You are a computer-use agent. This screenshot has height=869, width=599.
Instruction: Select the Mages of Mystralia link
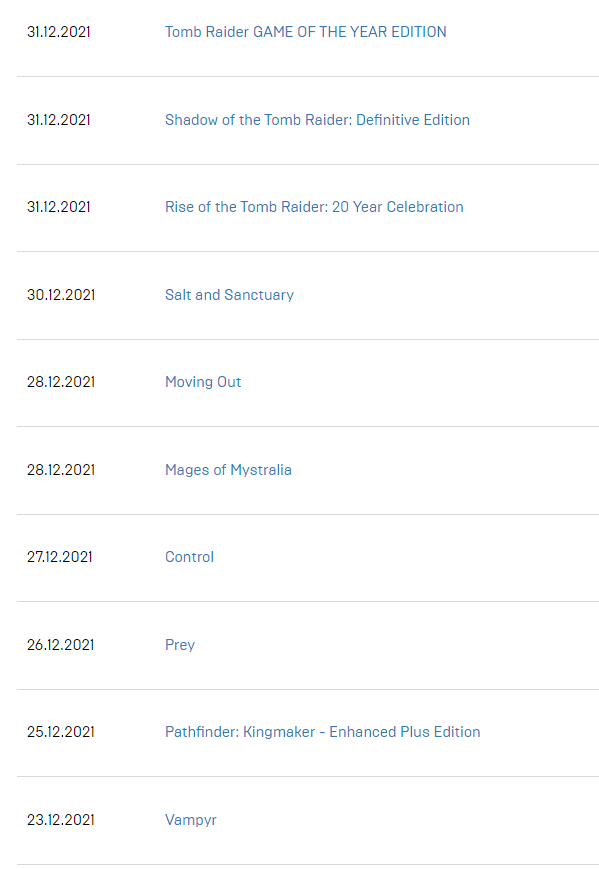[x=228, y=470]
